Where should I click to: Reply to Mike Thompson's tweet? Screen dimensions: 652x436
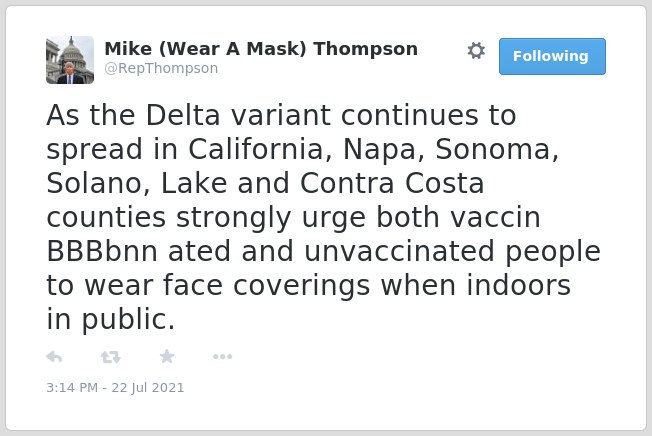54,357
